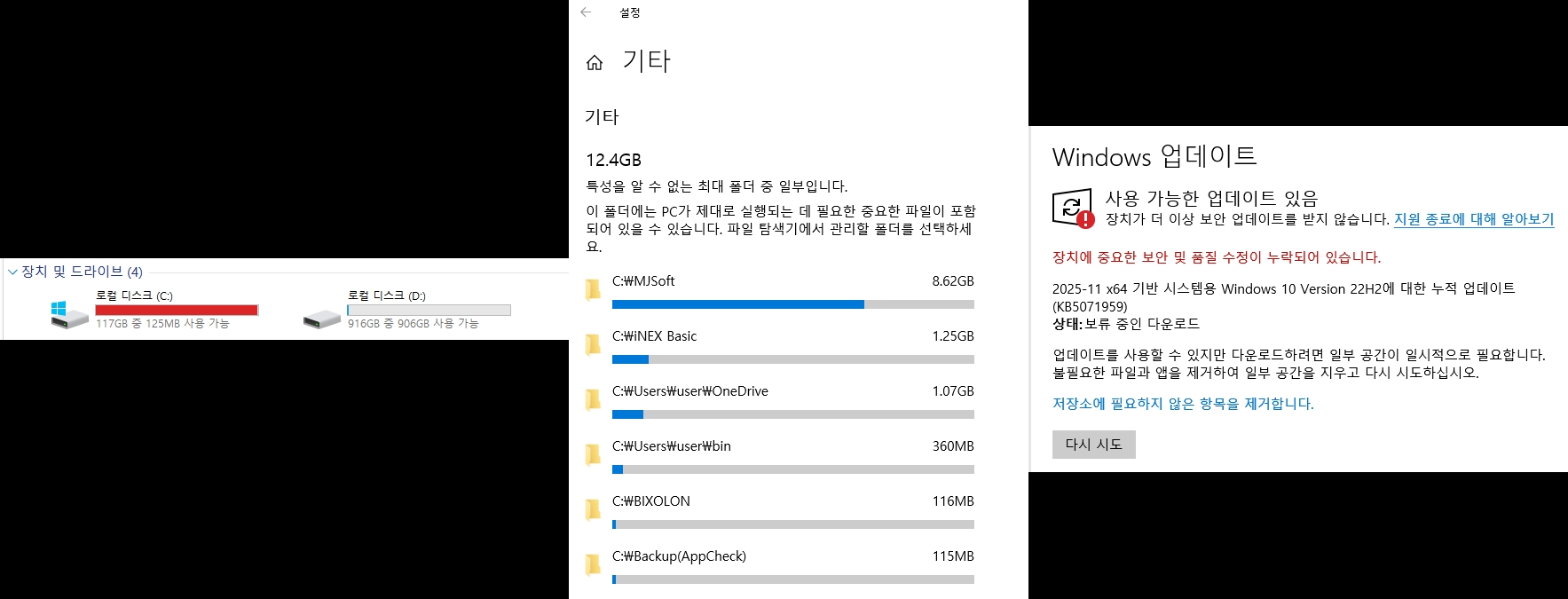Click the C:\MJSoft usage bar
1568x599 pixels.
click(x=792, y=304)
